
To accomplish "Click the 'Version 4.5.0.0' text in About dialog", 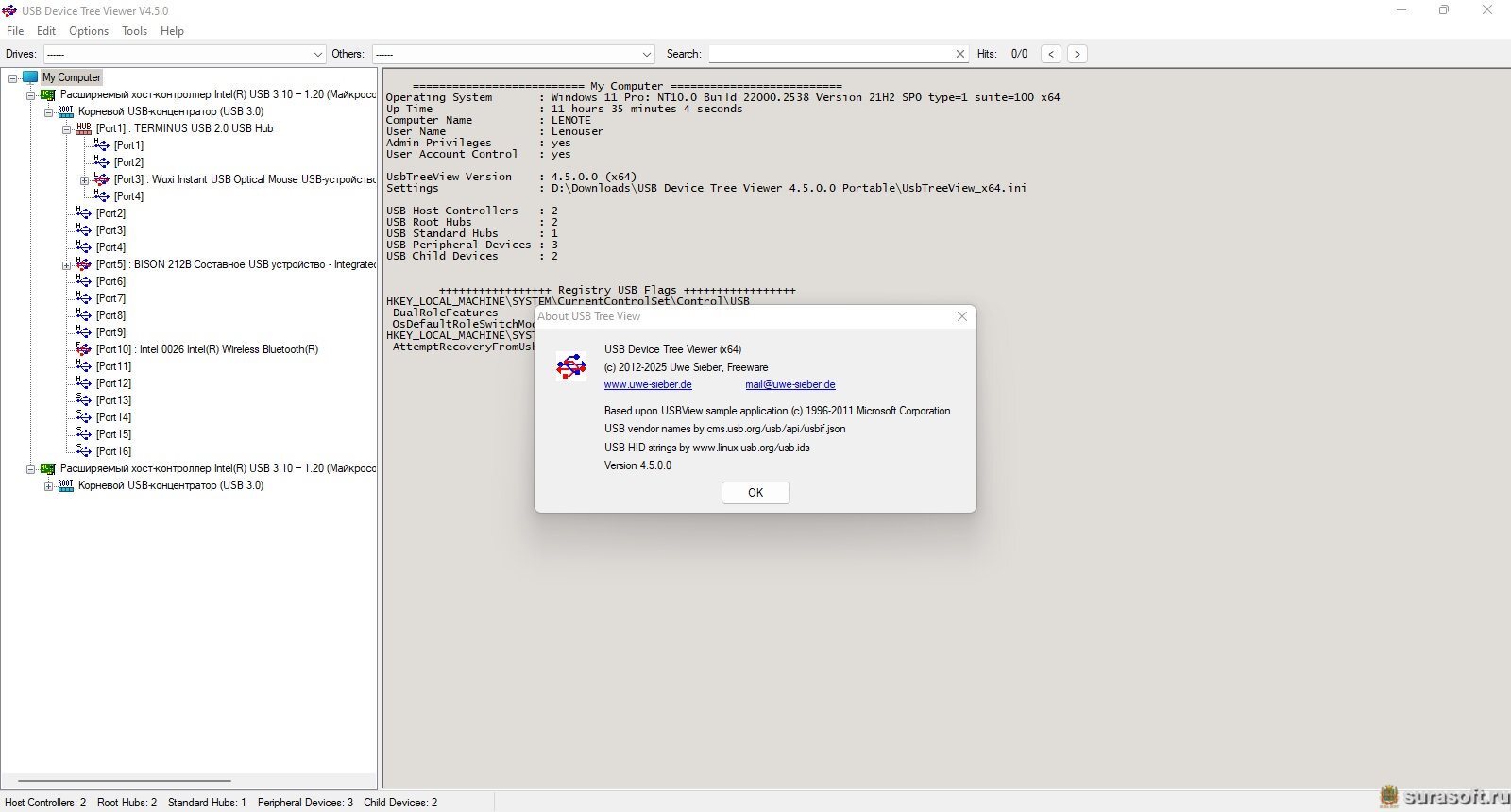I will (x=637, y=466).
